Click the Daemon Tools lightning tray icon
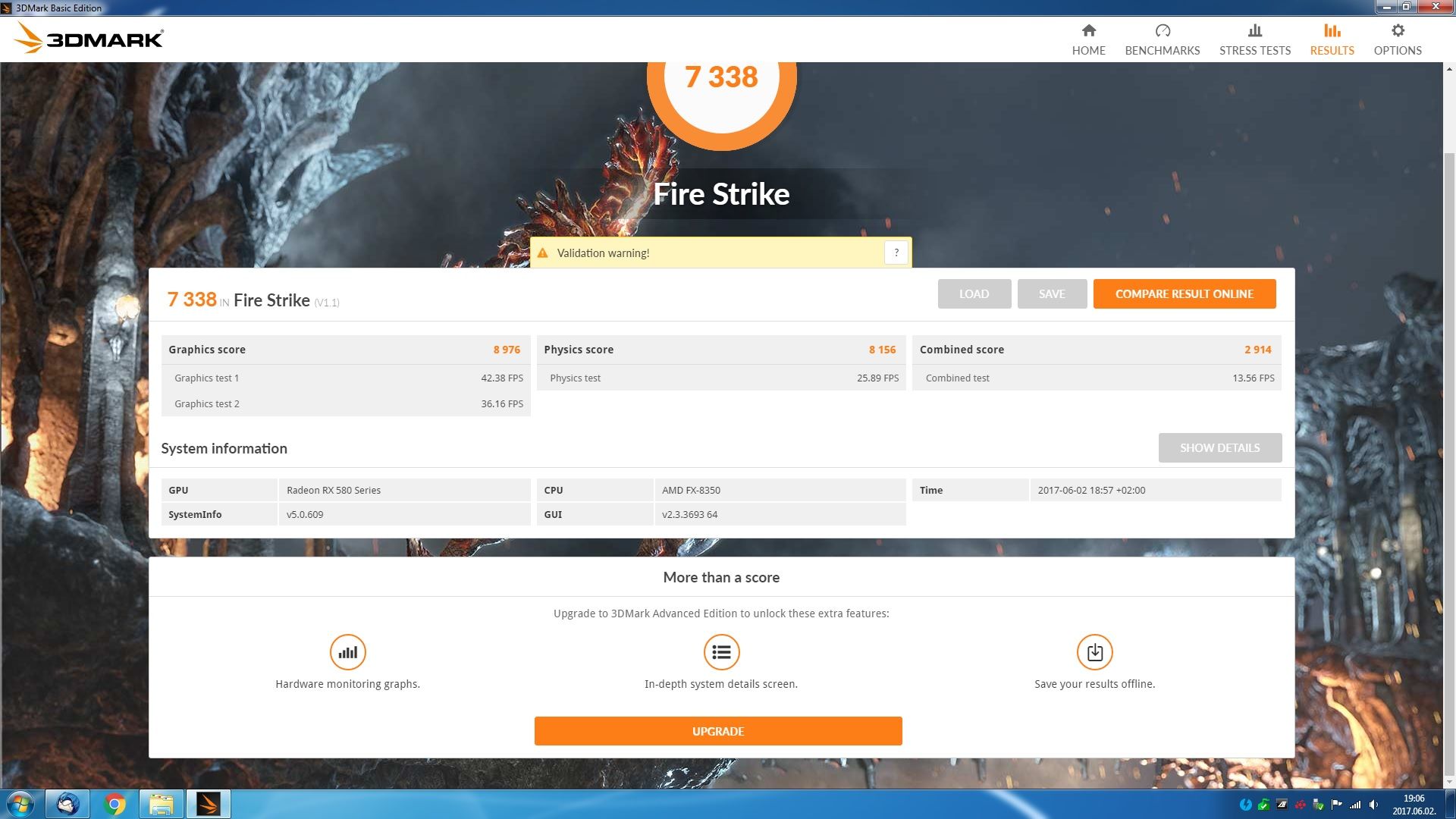Image resolution: width=1456 pixels, height=819 pixels. (1245, 805)
